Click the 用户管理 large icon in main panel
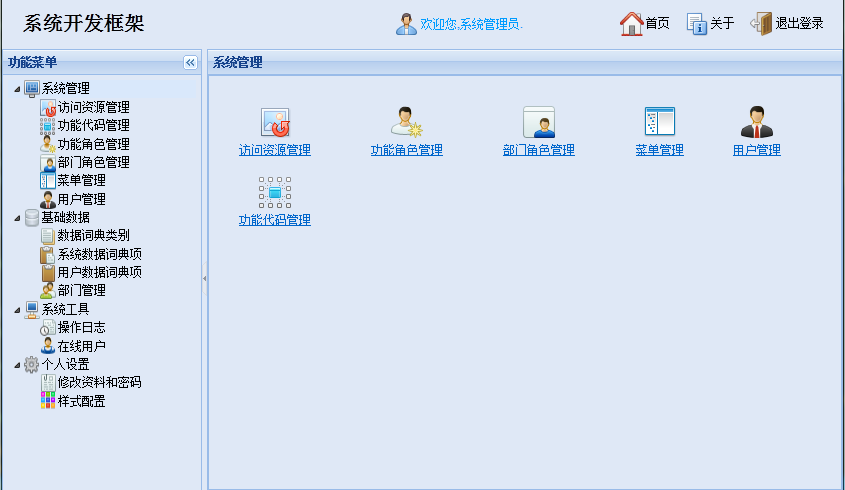This screenshot has width=845, height=490. click(x=757, y=122)
